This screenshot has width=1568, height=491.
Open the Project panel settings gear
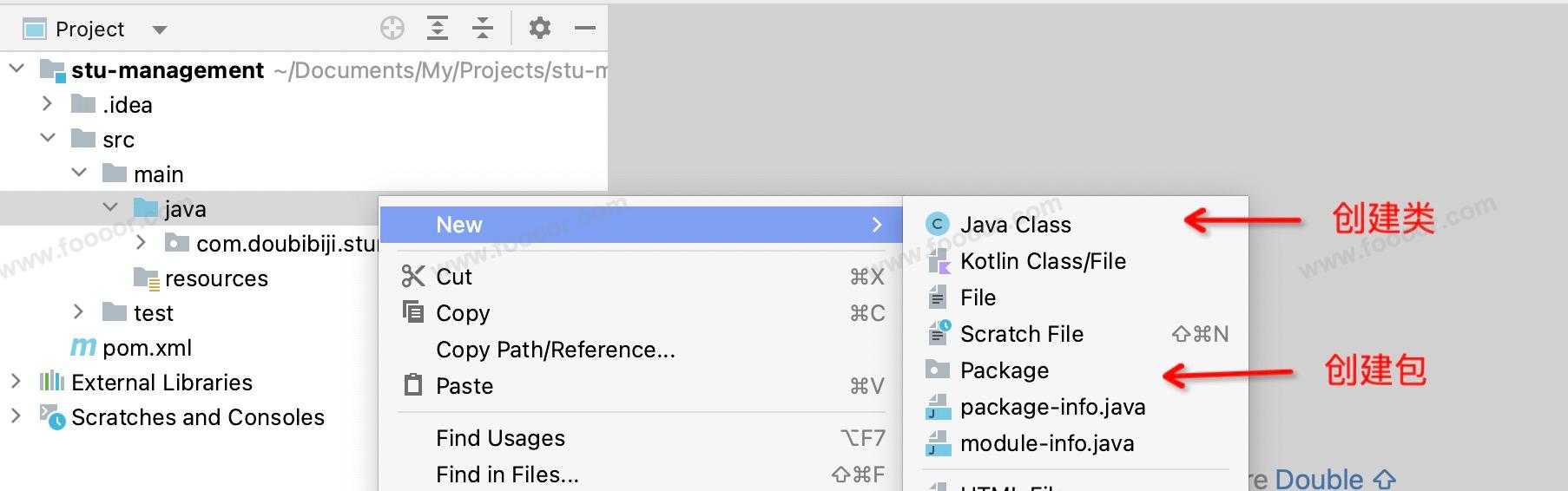tap(540, 29)
